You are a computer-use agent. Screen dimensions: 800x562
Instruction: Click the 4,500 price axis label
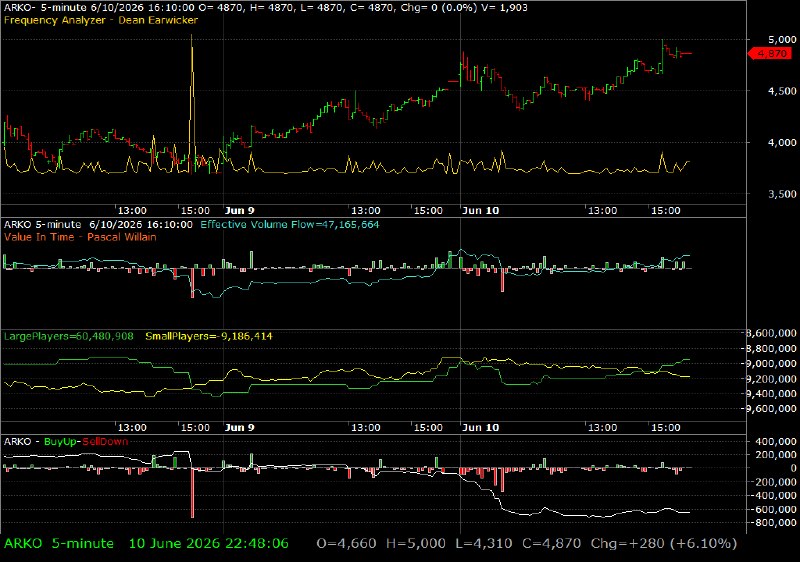pos(782,91)
